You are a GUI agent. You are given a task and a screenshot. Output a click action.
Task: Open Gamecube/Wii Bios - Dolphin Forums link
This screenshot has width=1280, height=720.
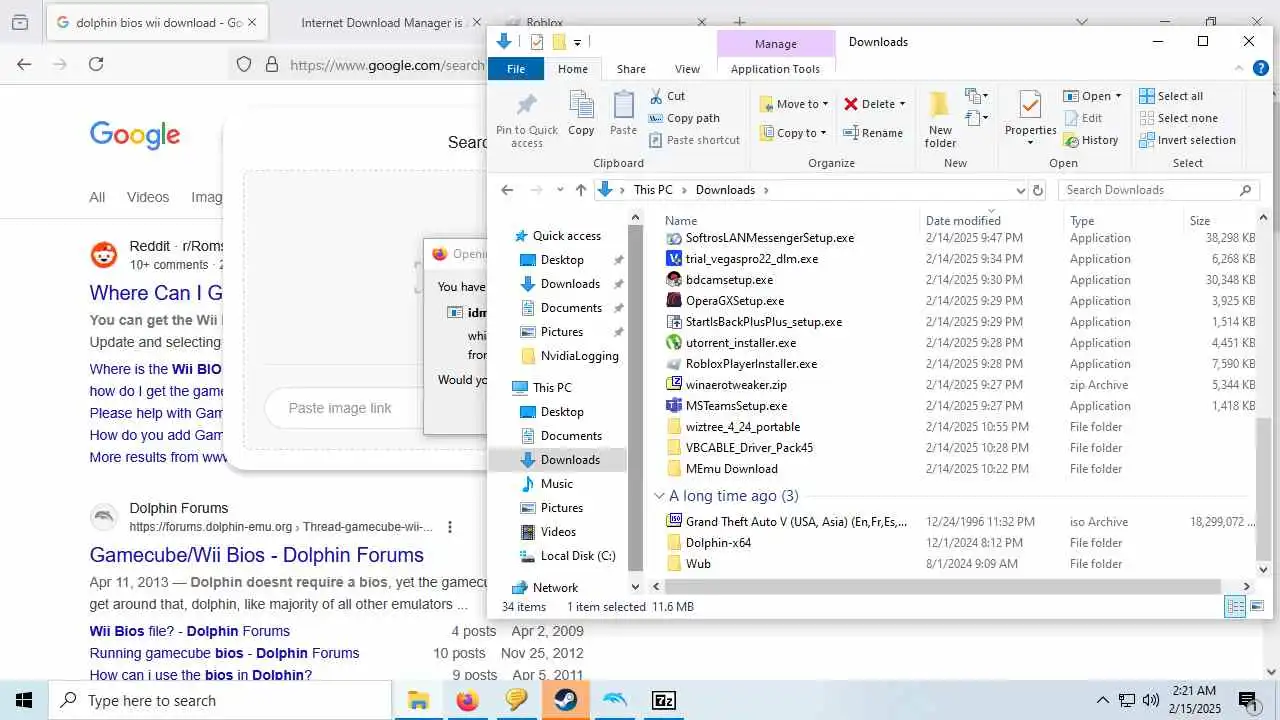coord(257,555)
